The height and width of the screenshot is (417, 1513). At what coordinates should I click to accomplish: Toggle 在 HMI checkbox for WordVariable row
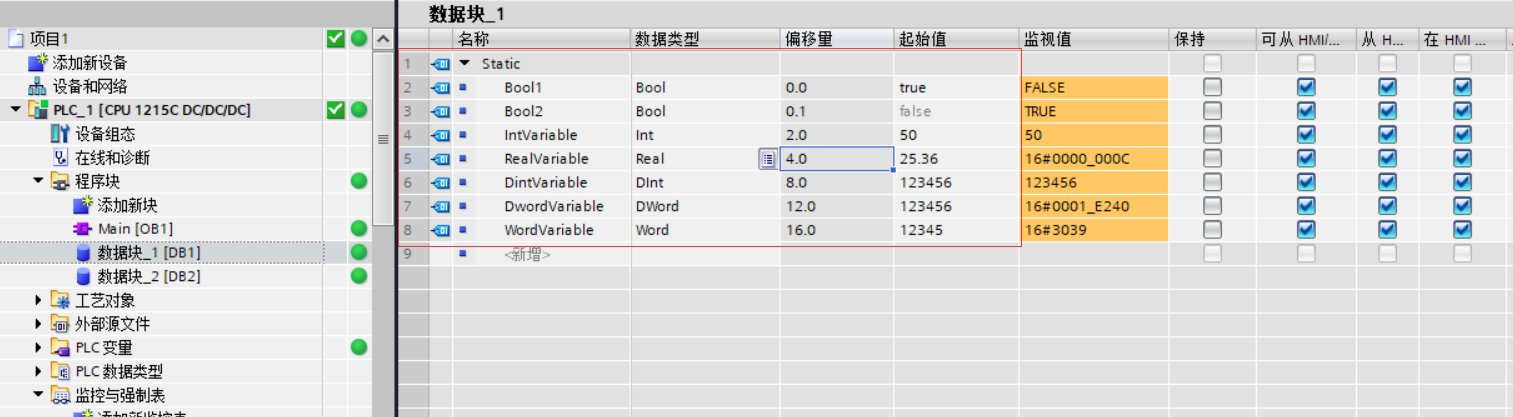click(x=1462, y=230)
